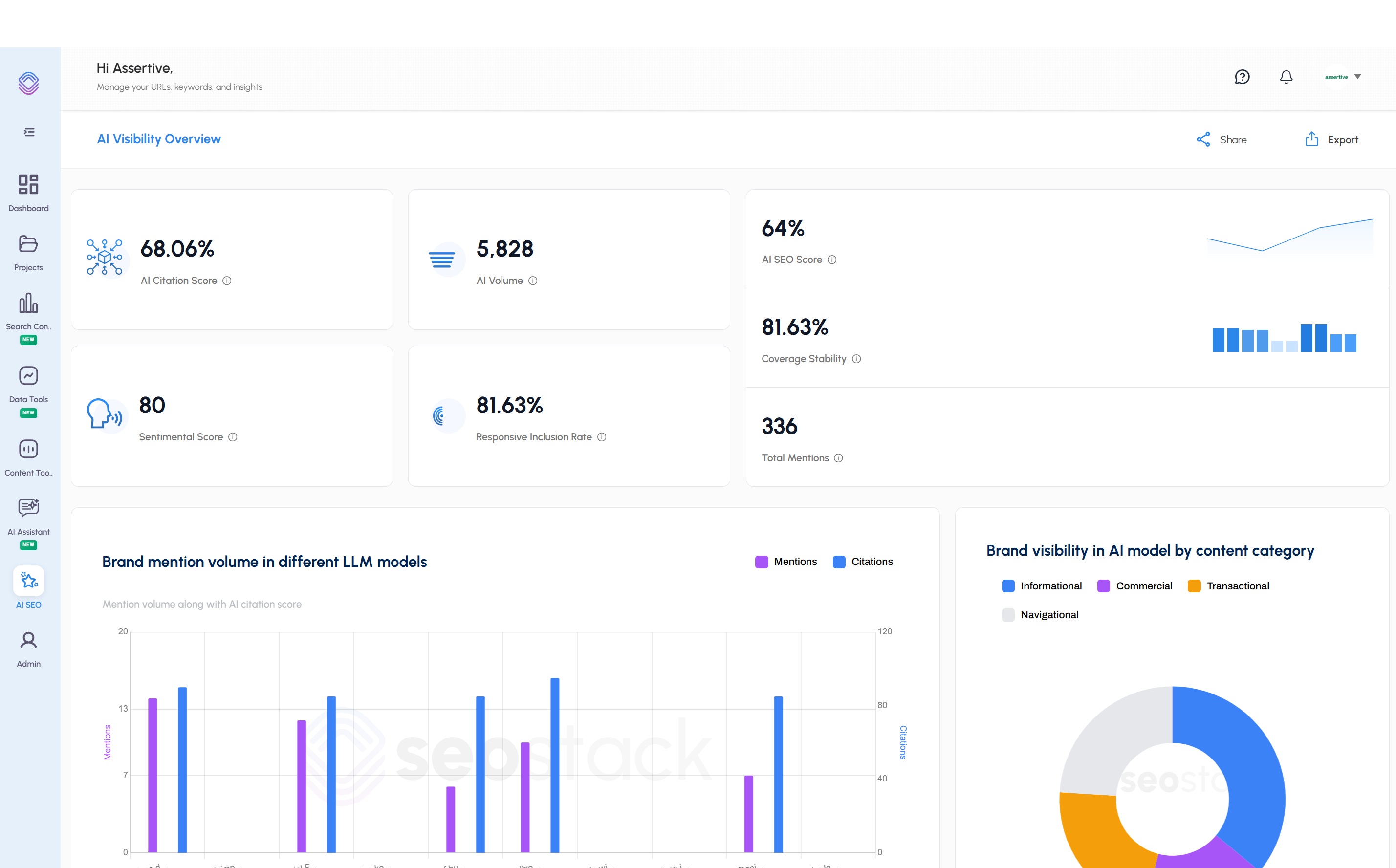Toggle Navigational category in donut legend
Screen dimensions: 1396x868
(1040, 615)
